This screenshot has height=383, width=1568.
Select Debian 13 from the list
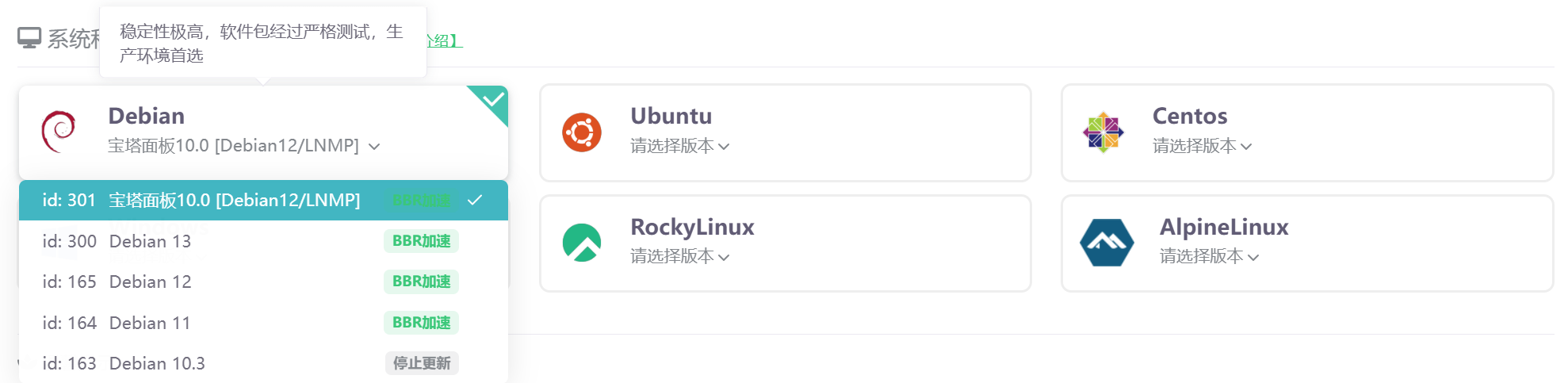tap(151, 241)
